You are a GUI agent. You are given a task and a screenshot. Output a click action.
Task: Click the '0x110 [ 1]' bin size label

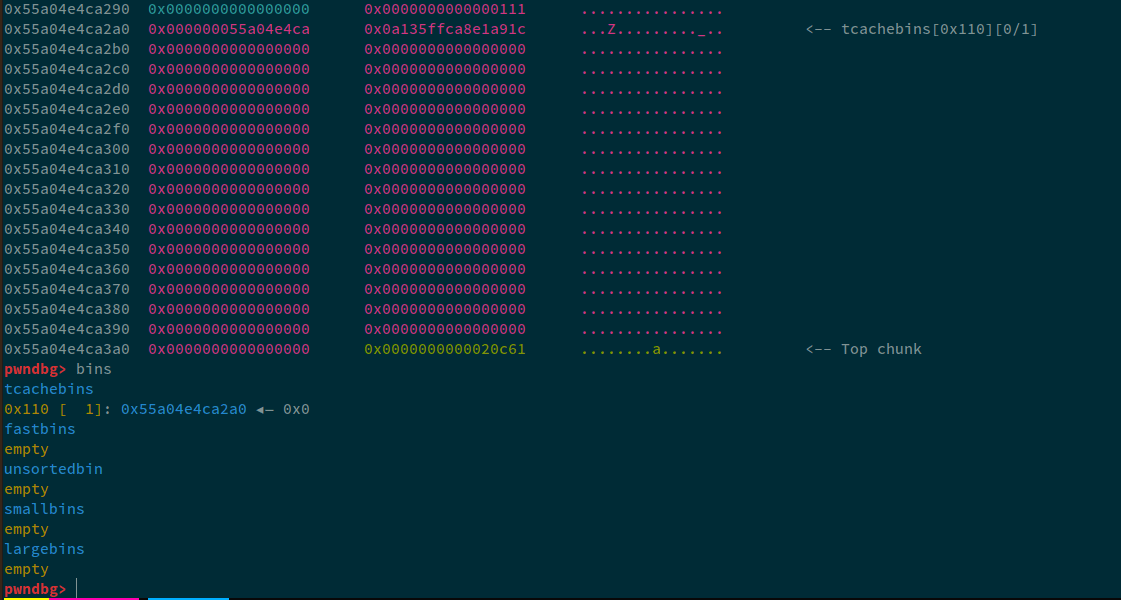[x=54, y=410]
